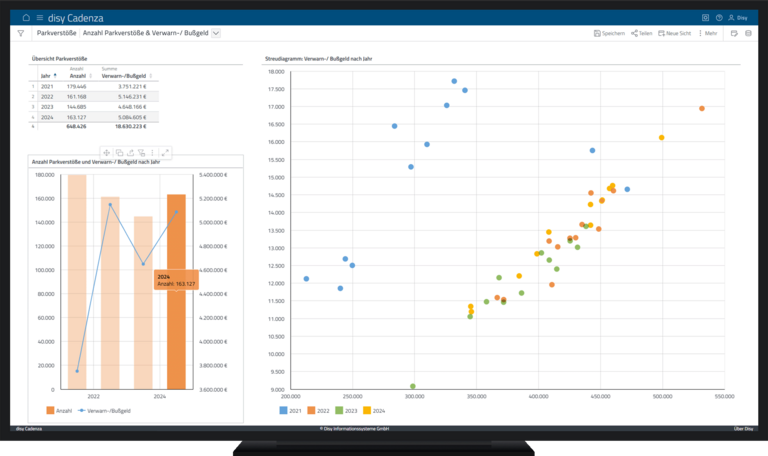
Task: Go to the Cadenza home icon
Action: click(x=26, y=18)
